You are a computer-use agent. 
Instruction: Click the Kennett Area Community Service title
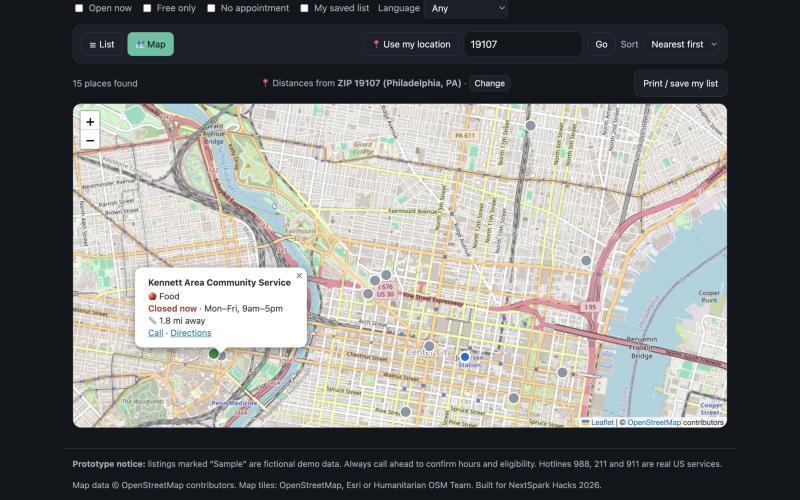pos(219,282)
